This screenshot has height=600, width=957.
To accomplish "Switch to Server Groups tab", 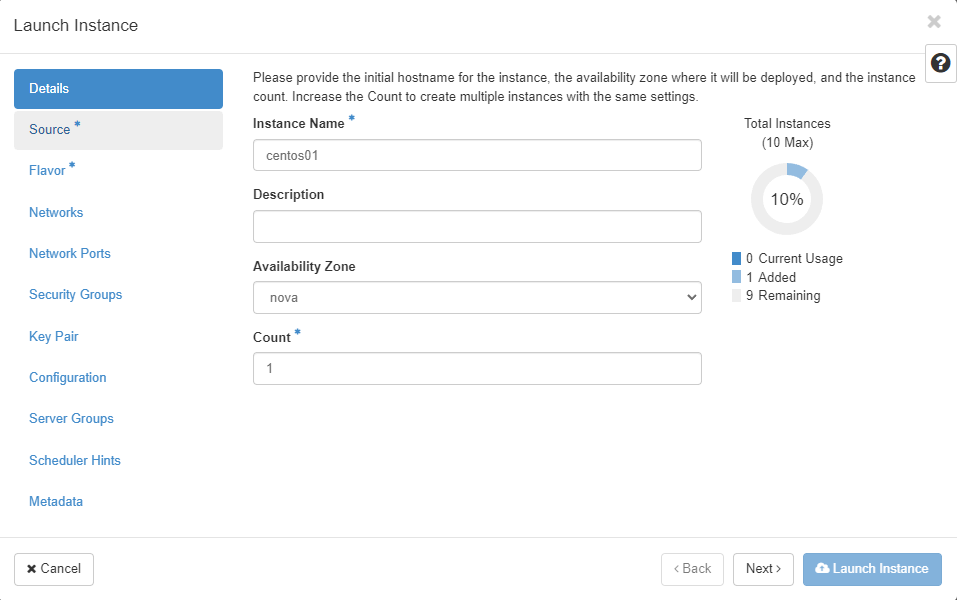I will click(x=71, y=419).
